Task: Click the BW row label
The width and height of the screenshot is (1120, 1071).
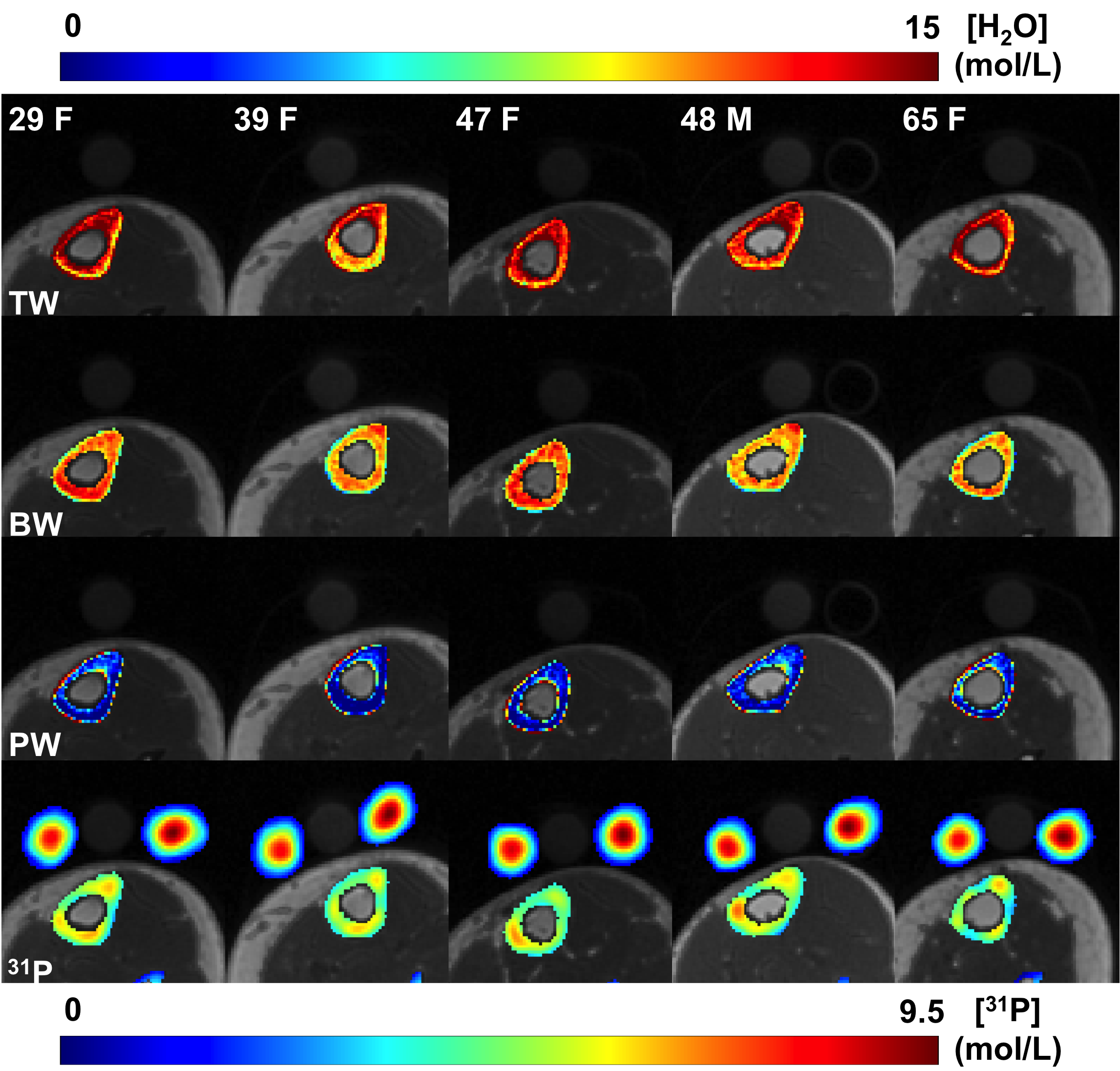Action: pyautogui.click(x=35, y=524)
